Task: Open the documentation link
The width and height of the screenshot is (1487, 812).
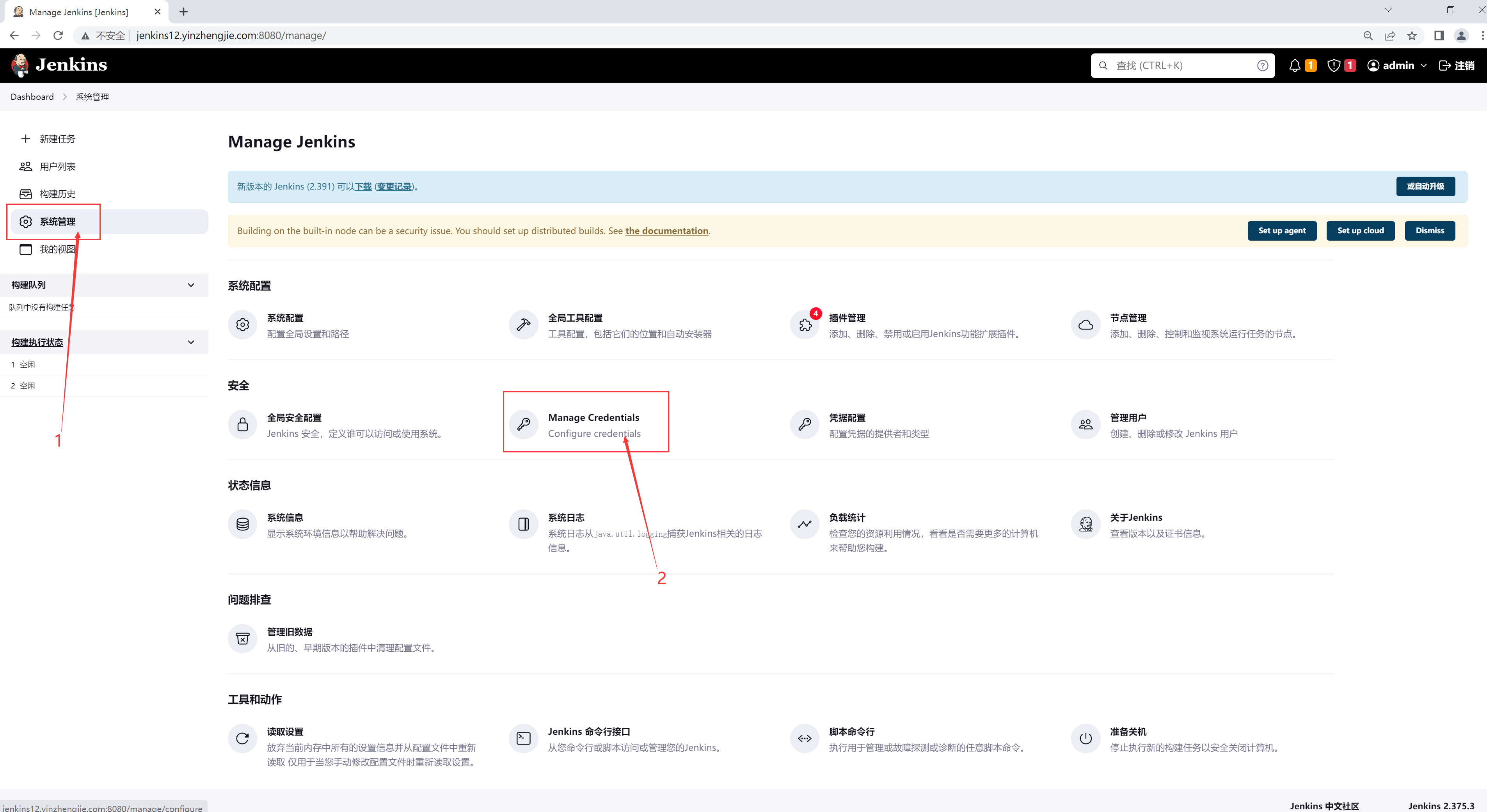Action: pyautogui.click(x=667, y=231)
